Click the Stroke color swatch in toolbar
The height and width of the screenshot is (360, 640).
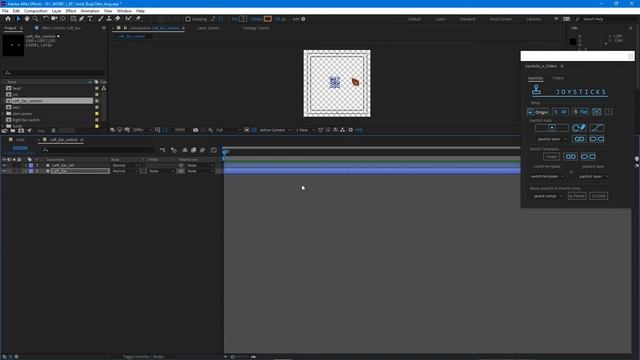pyautogui.click(x=267, y=19)
